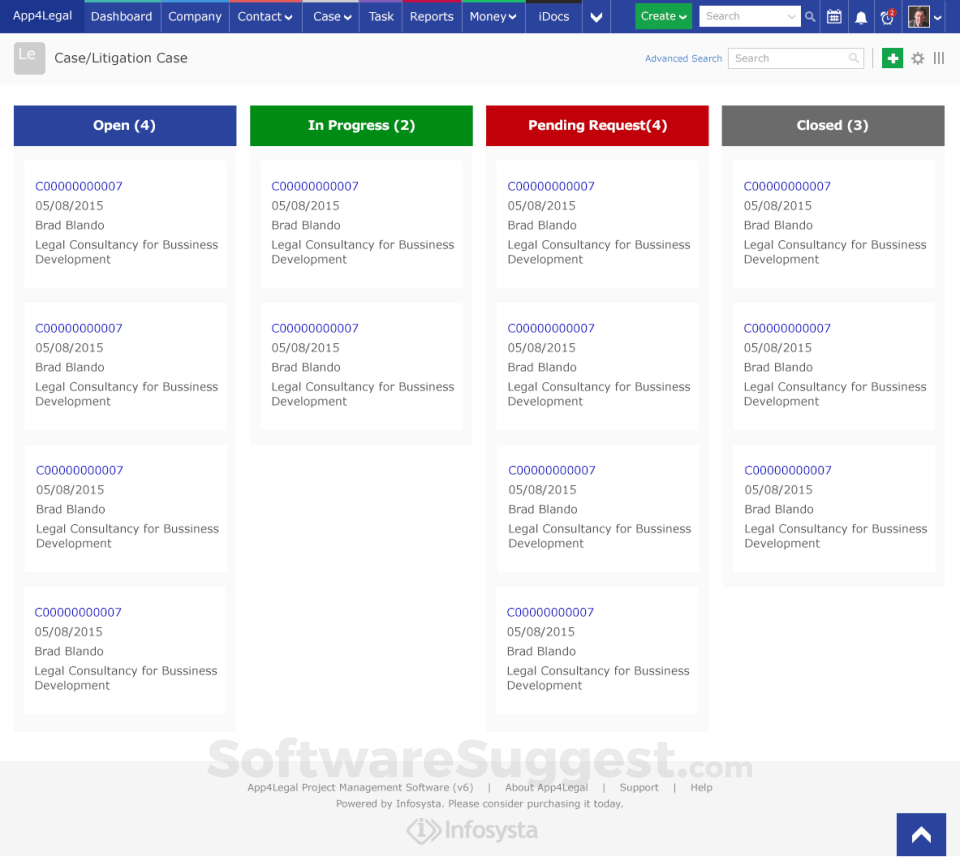Click the case list Search field
The width and height of the screenshot is (960, 857).
click(x=788, y=59)
